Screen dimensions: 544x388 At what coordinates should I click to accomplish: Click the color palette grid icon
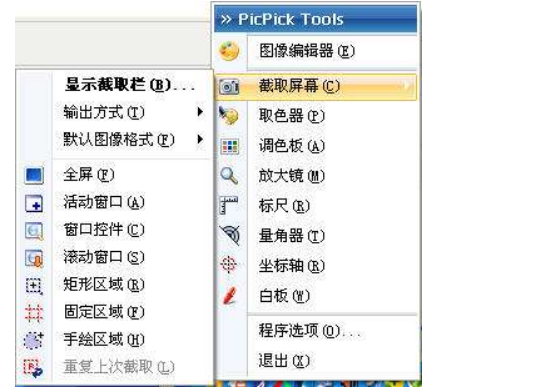[x=229, y=146]
